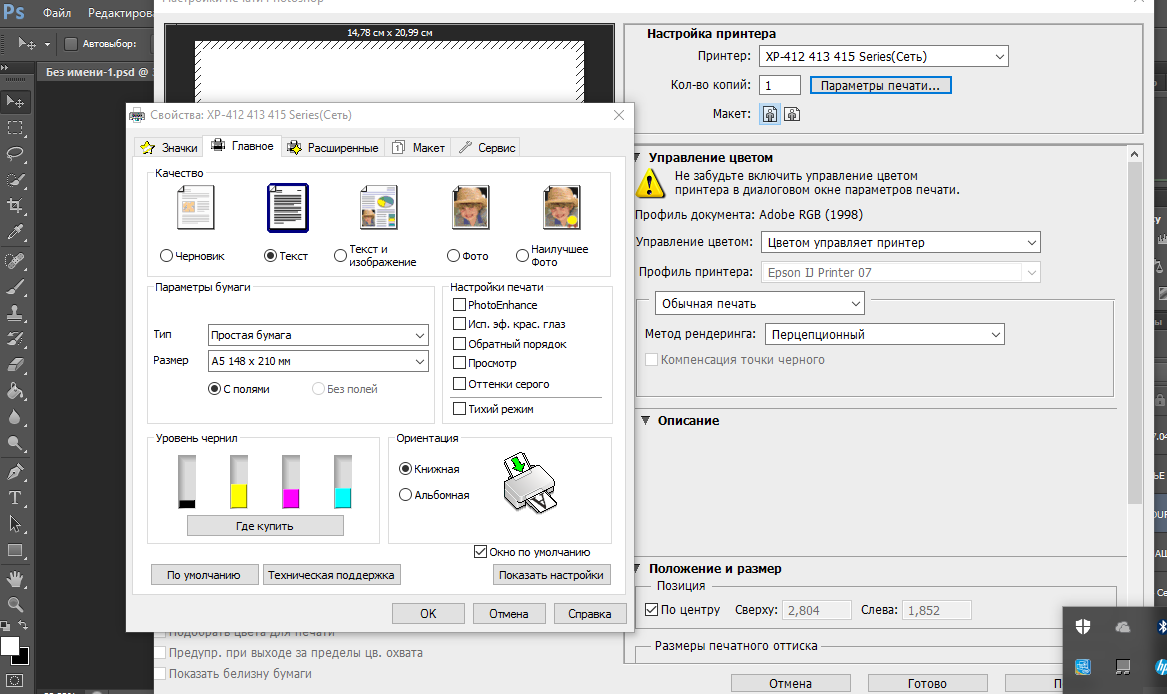Enable Оттенки серого checkbox
1167x694 pixels.
point(459,383)
